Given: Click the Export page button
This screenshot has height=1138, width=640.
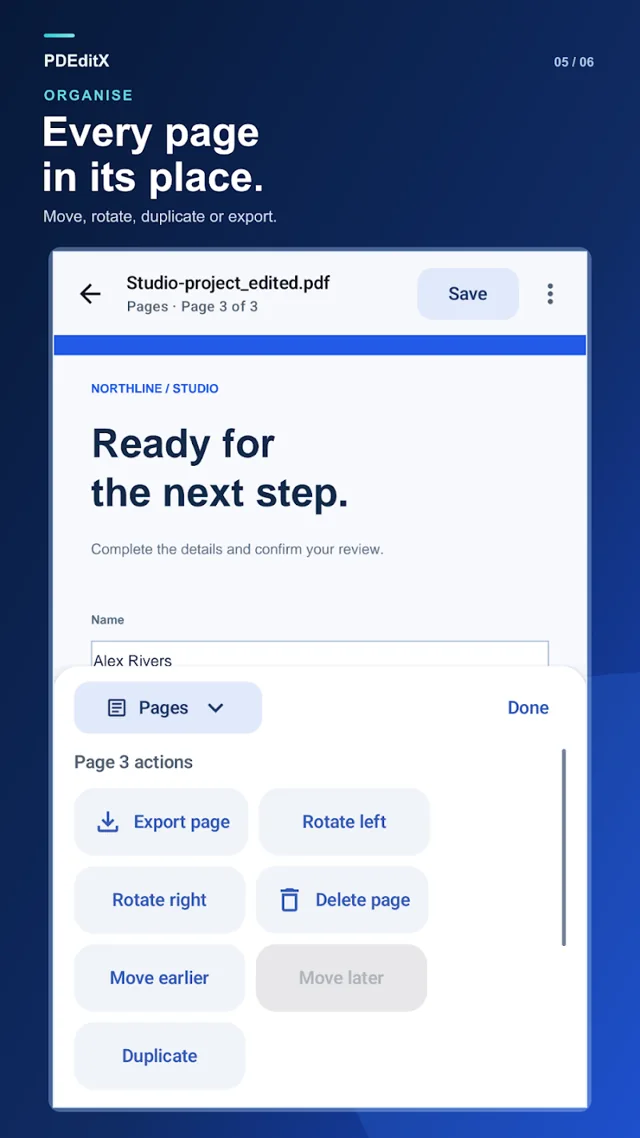Looking at the screenshot, I should click(161, 822).
